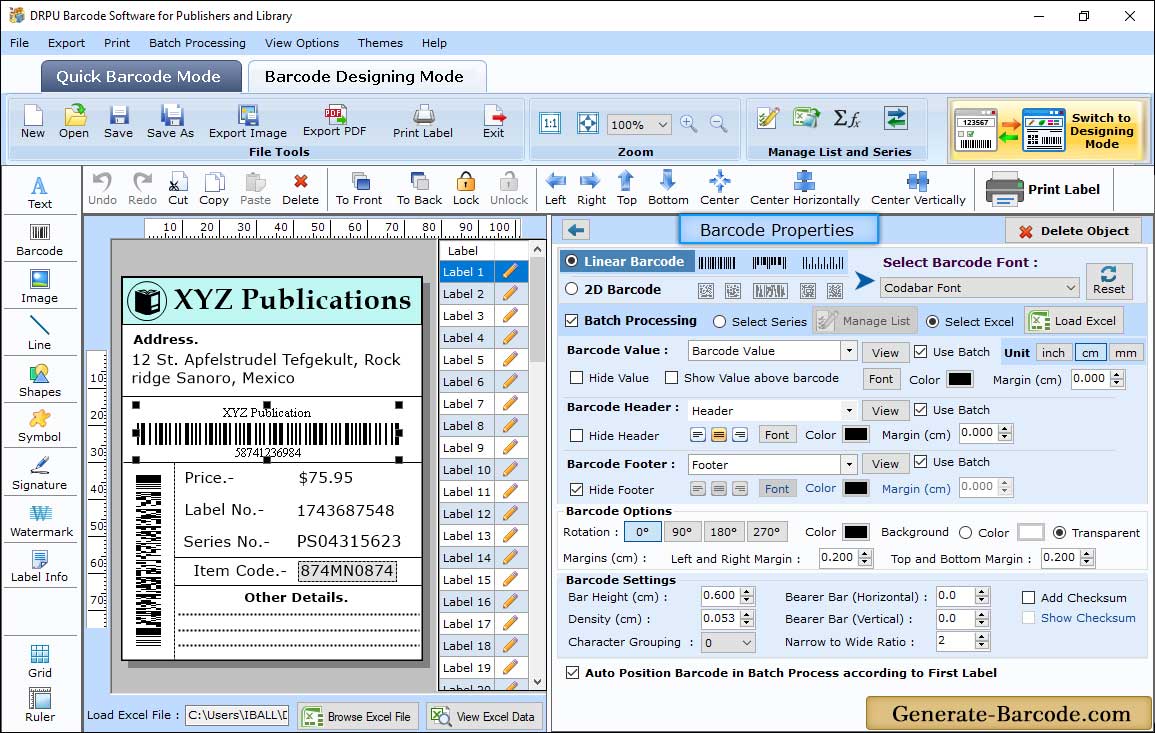Open the Export menu

pos(66,43)
